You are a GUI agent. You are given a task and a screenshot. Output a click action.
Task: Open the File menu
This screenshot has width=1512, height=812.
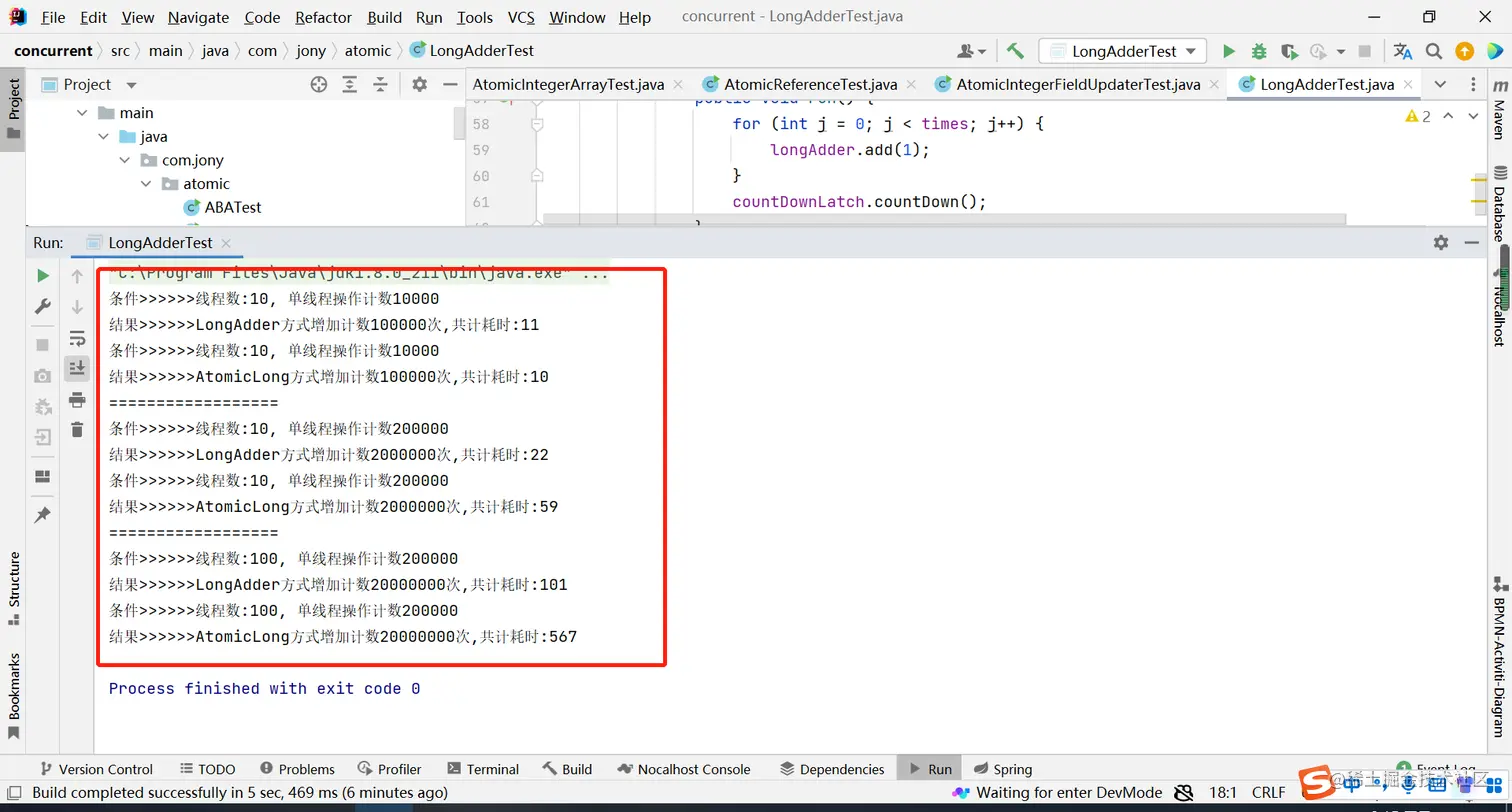tap(53, 17)
